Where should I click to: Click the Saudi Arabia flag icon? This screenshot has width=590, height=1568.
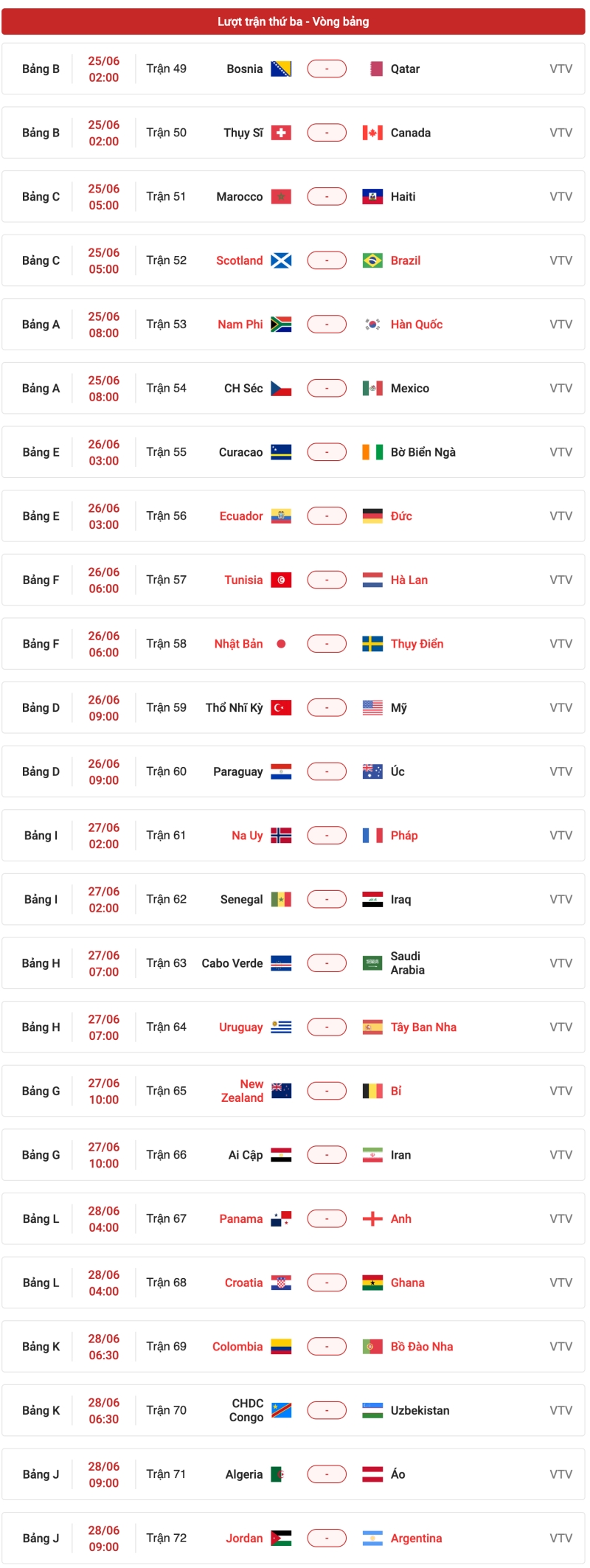point(372,963)
